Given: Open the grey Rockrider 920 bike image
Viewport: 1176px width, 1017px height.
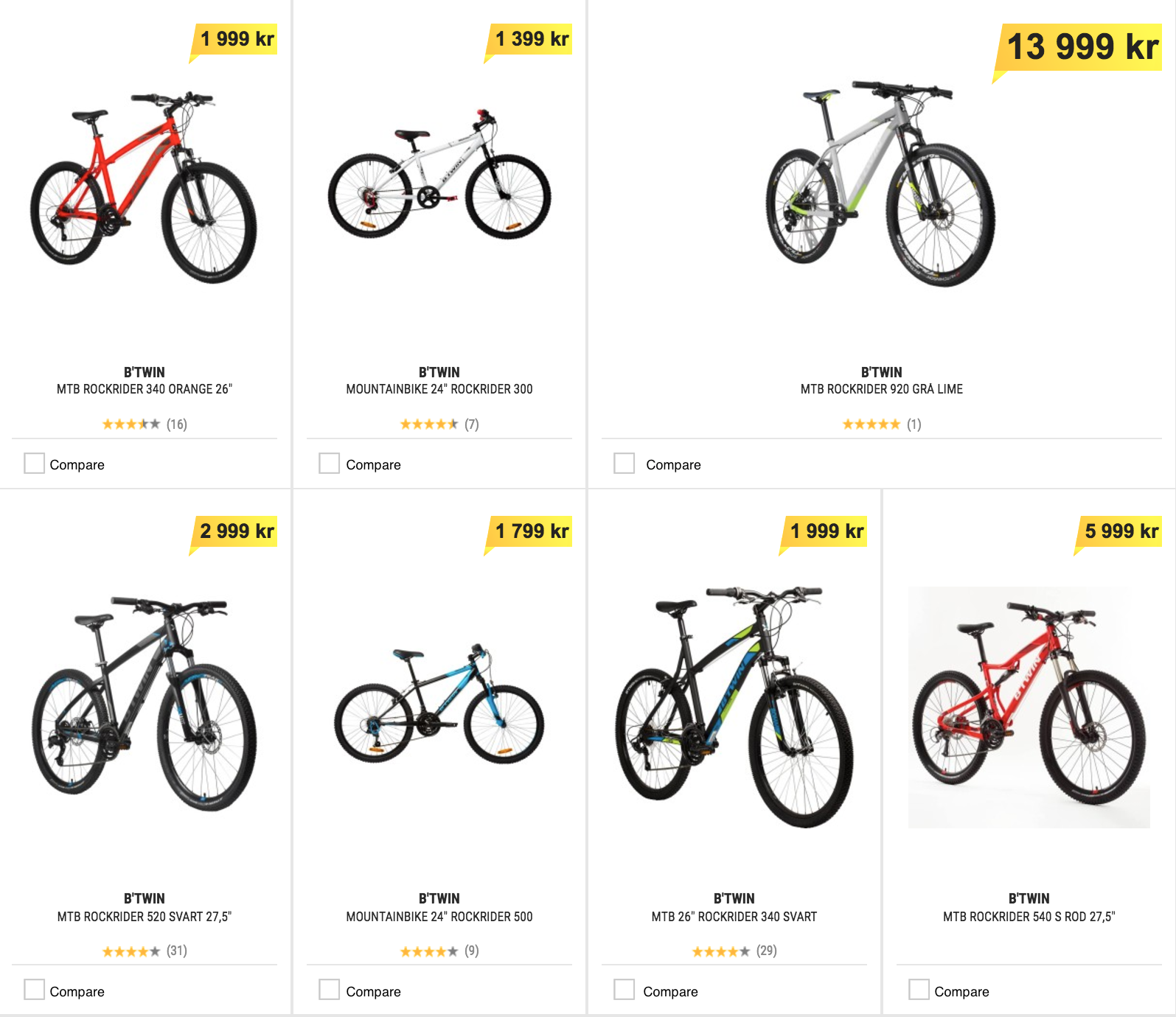Looking at the screenshot, I should (880, 184).
